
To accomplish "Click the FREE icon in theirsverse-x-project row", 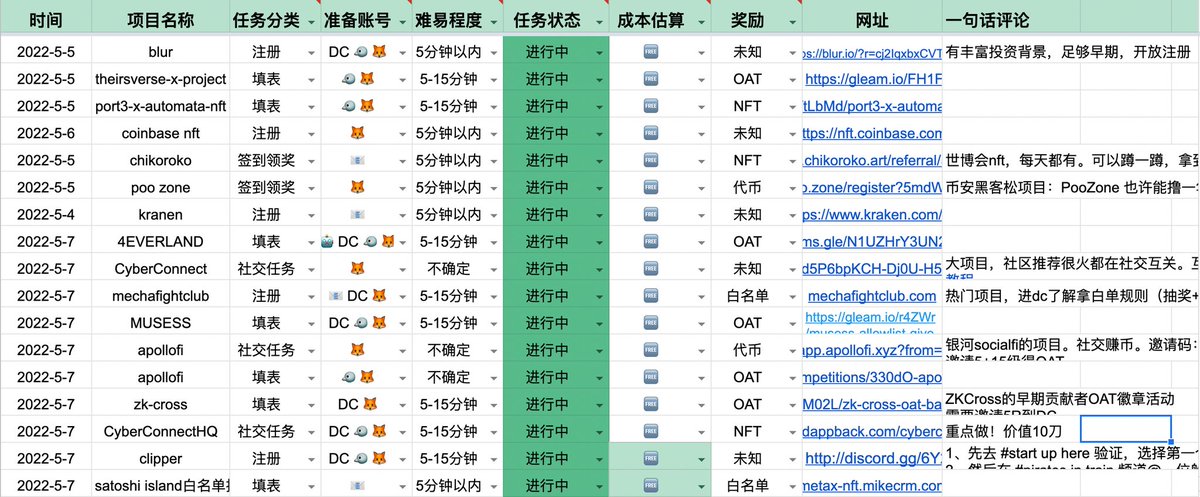I will [651, 78].
